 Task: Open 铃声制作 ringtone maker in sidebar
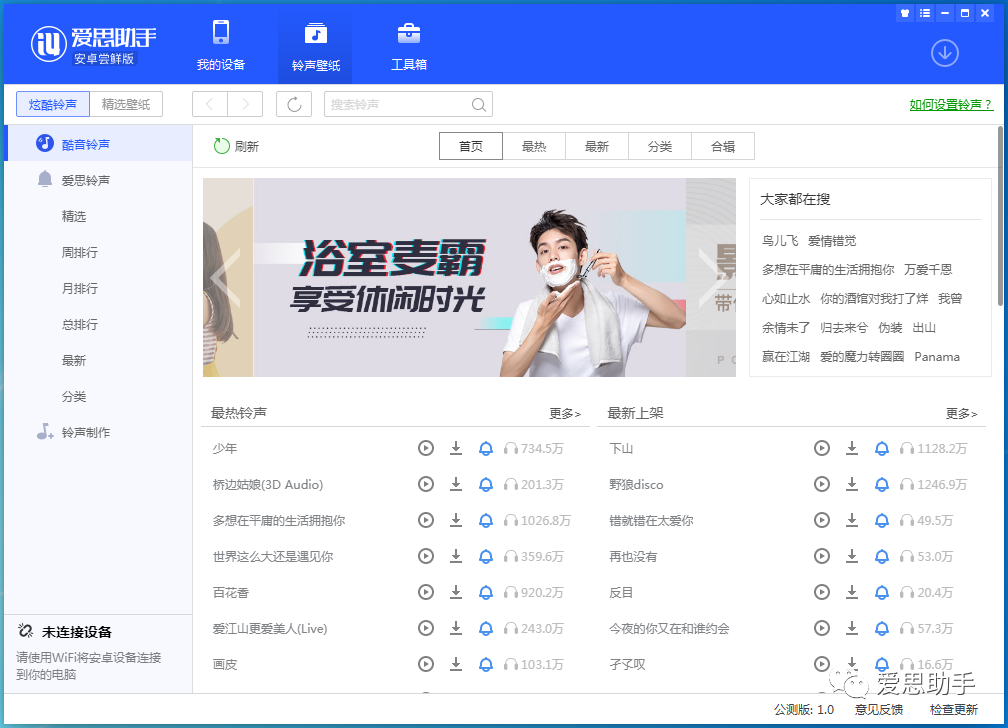tap(98, 432)
